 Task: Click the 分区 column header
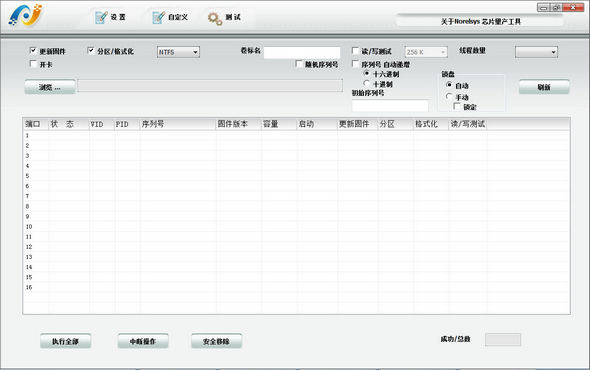(395, 124)
